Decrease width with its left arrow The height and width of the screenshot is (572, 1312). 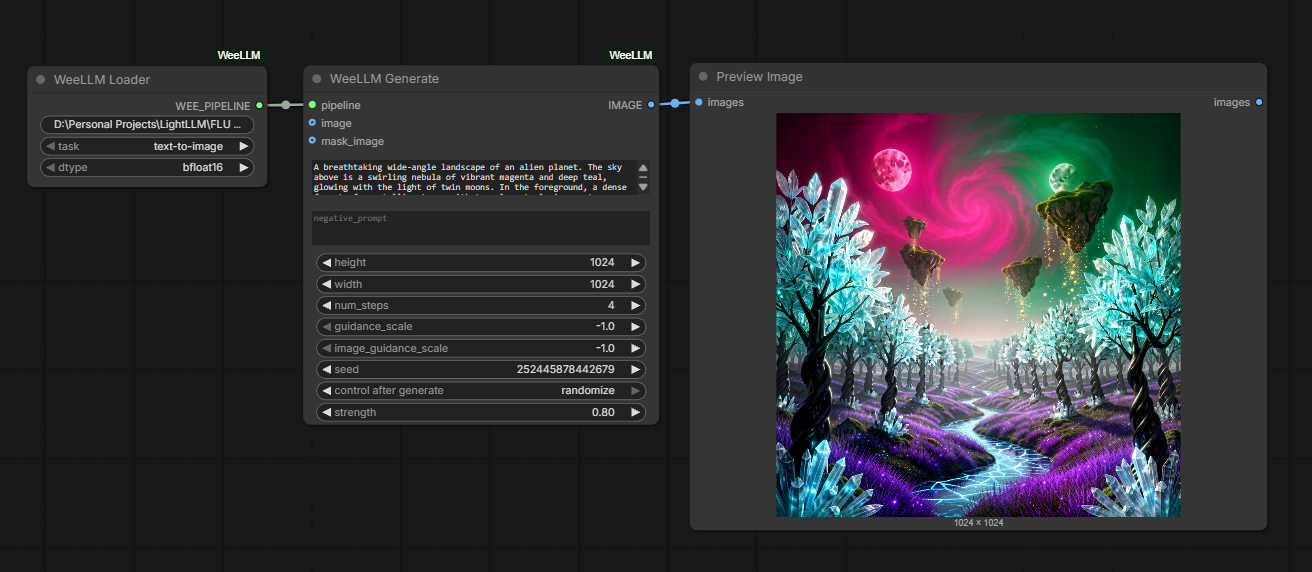(325, 284)
